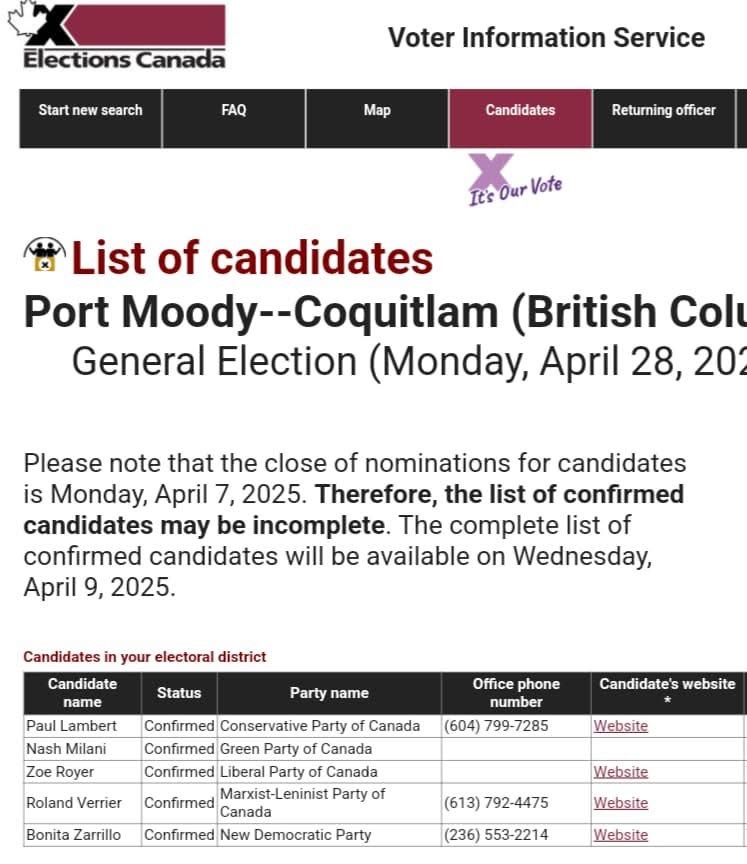
Task: Click the Party name column header
Action: [x=329, y=693]
